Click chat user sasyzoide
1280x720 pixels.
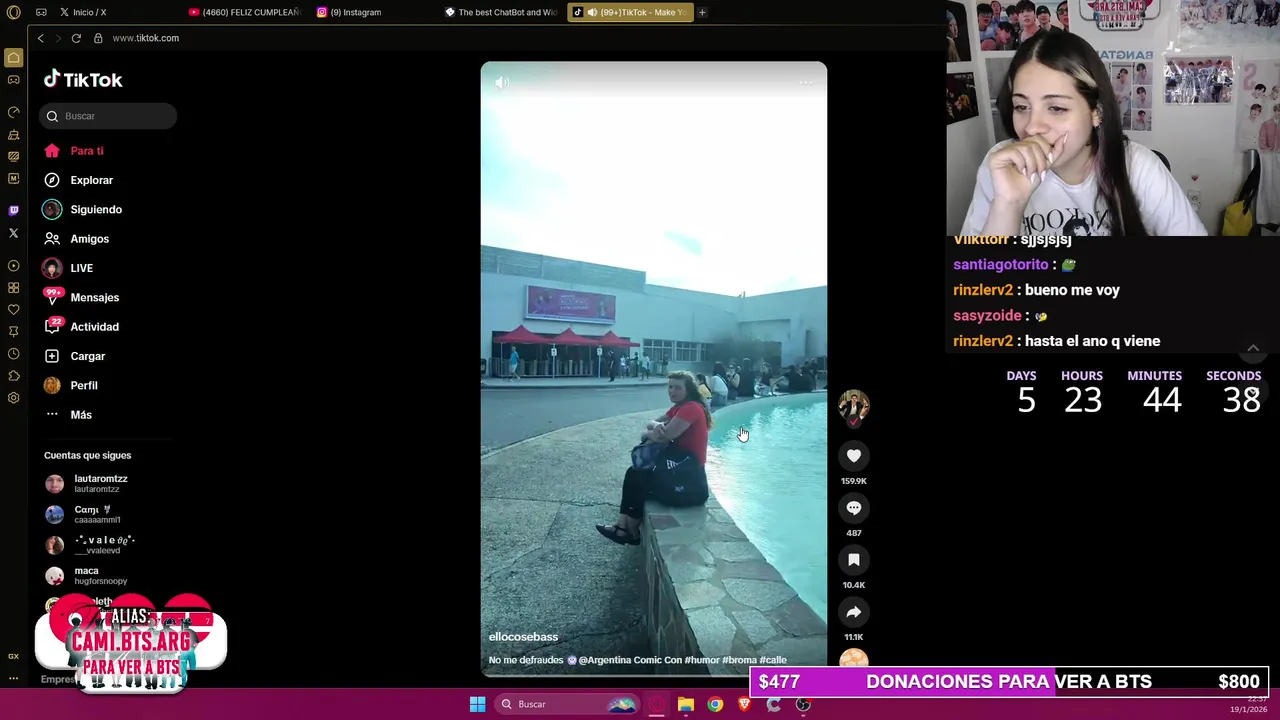[987, 316]
